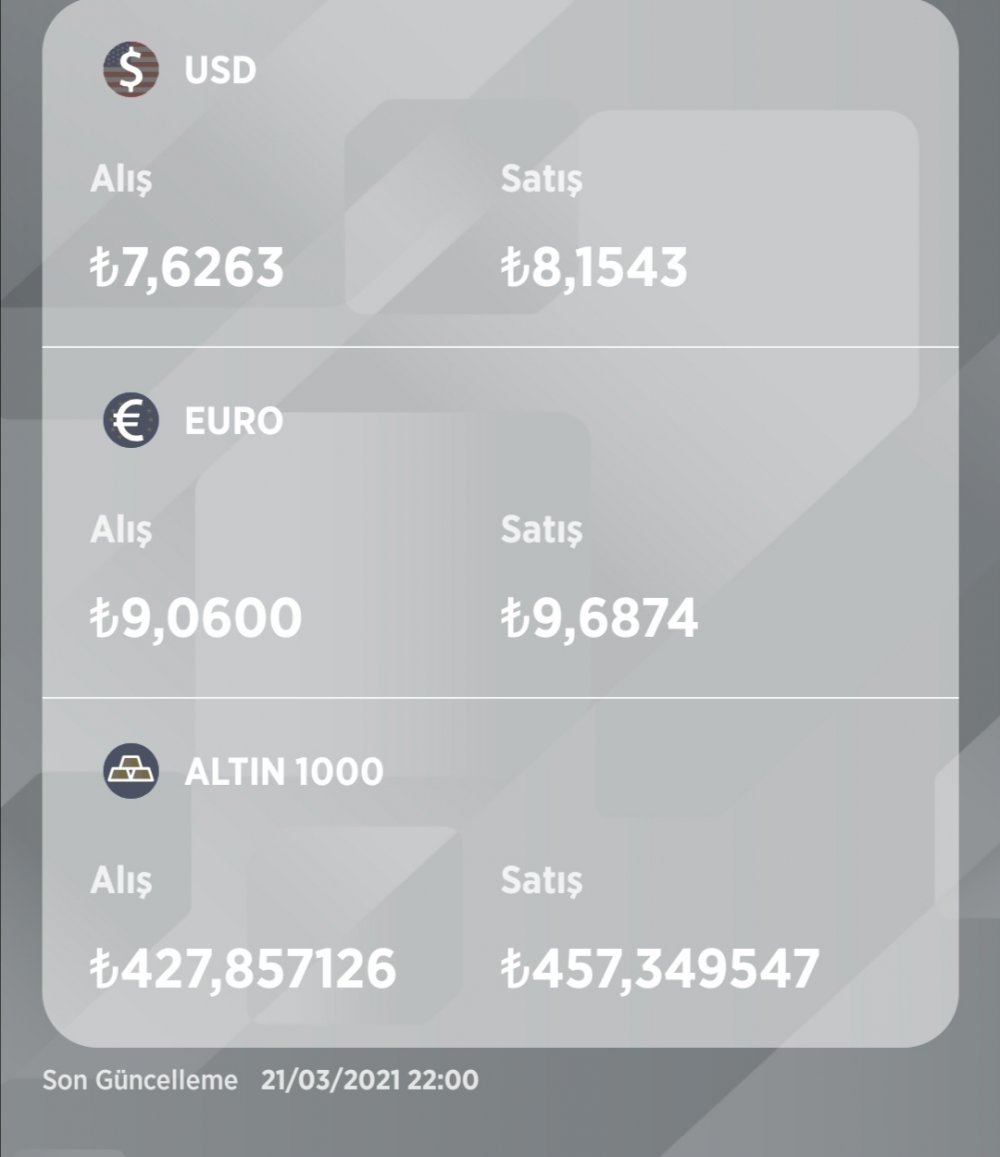The image size is (1000, 1157).
Task: Tap the gold bars ALTIN icon
Action: [x=131, y=771]
